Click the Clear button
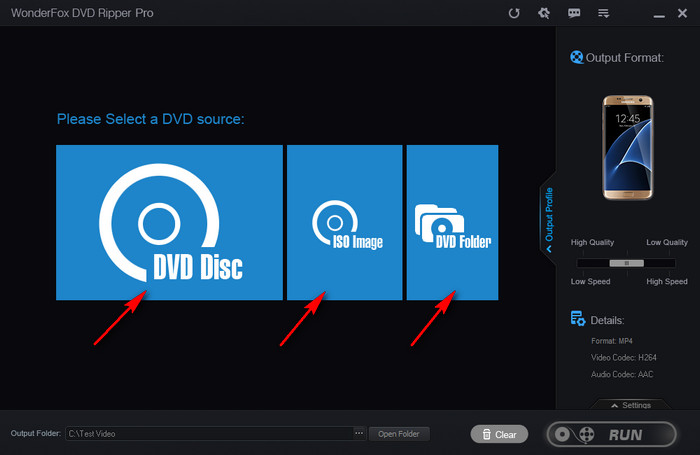 pos(499,434)
